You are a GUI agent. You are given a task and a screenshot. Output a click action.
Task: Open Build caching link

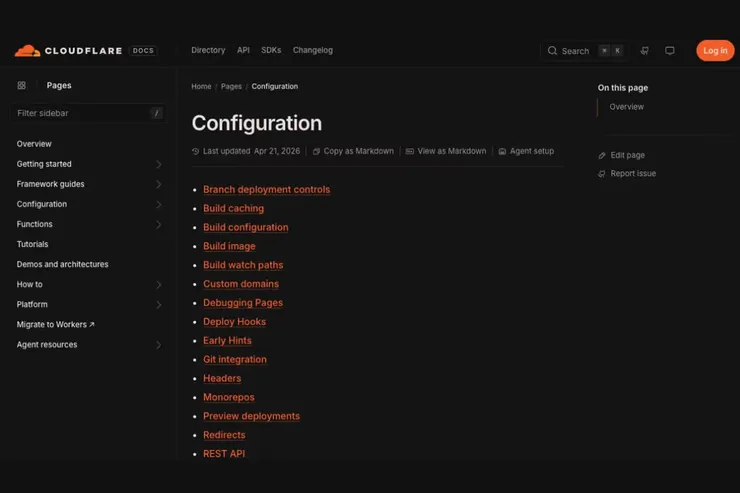pos(234,209)
